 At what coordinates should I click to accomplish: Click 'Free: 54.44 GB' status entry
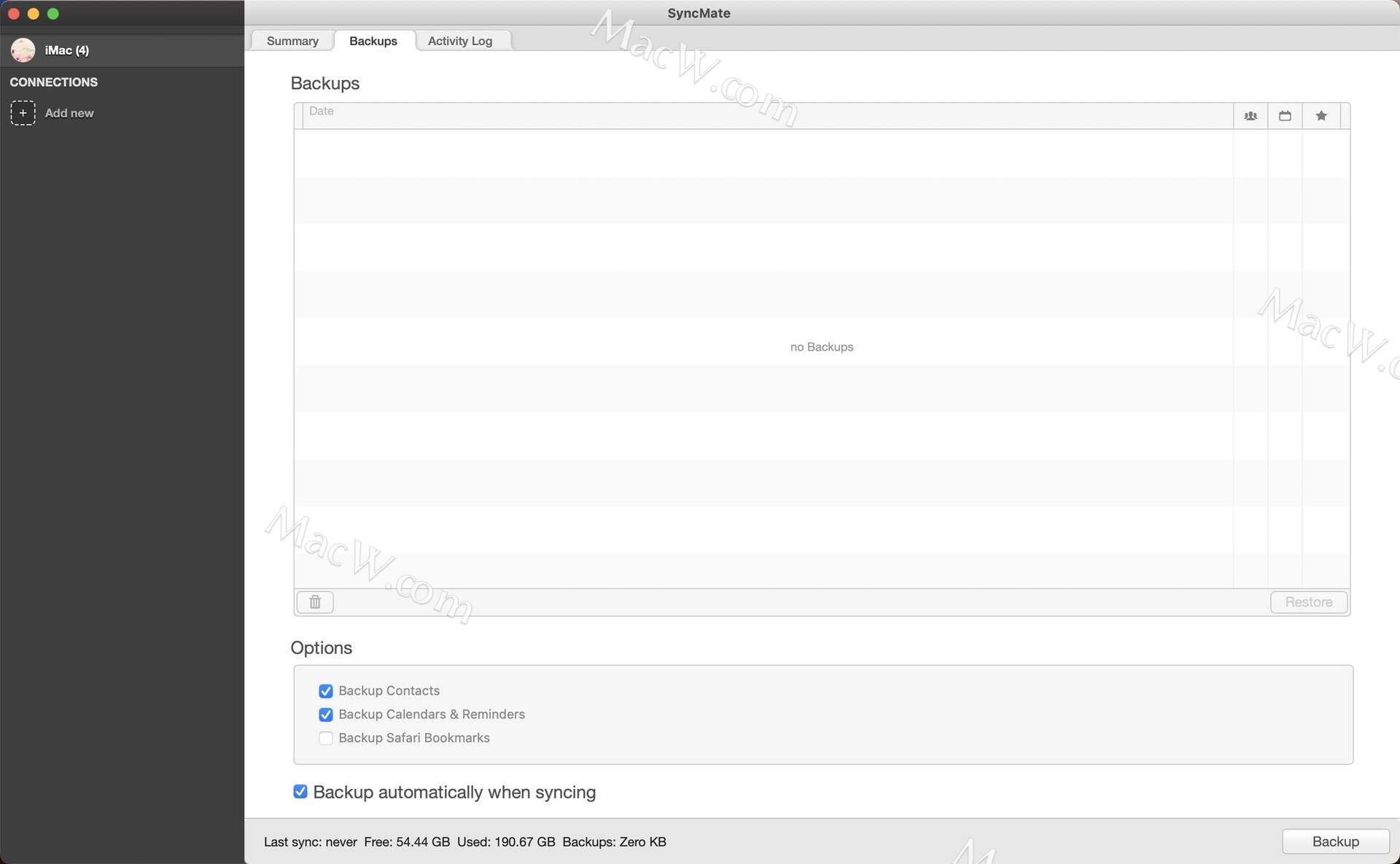coord(407,842)
